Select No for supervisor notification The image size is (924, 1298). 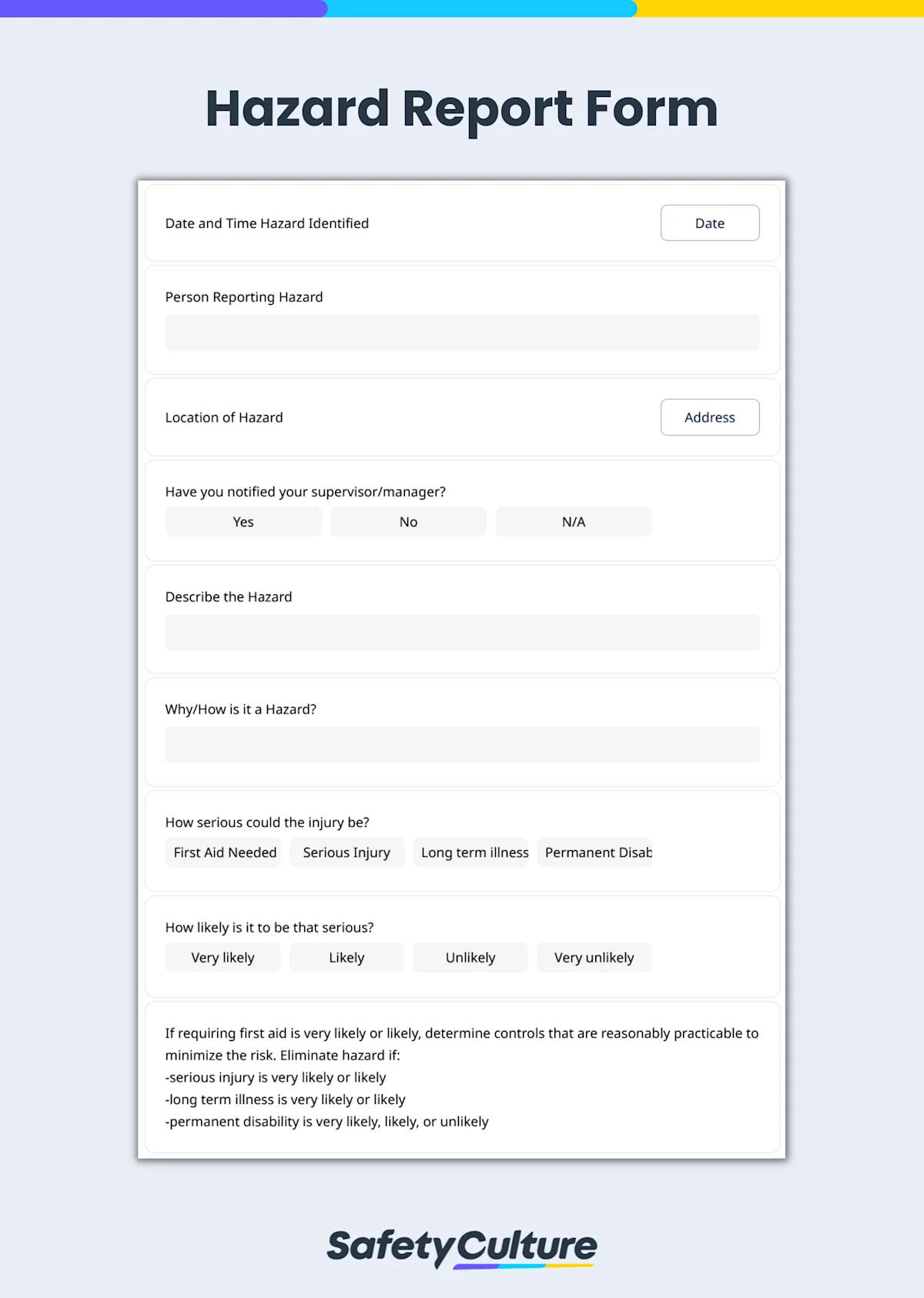coord(407,521)
